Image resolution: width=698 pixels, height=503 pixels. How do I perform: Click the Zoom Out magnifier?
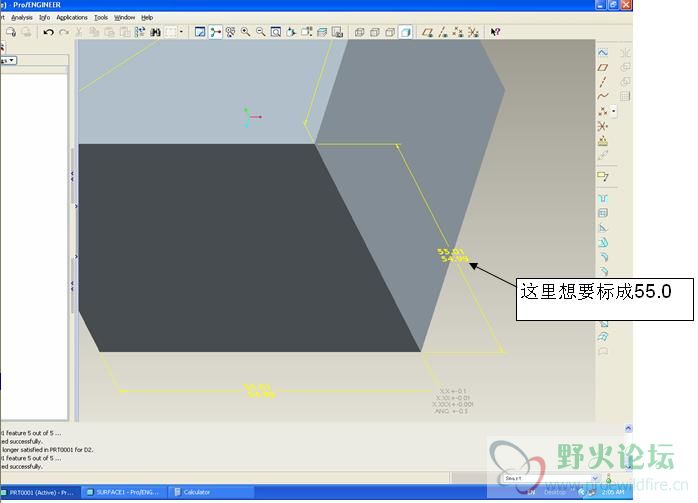coord(260,32)
